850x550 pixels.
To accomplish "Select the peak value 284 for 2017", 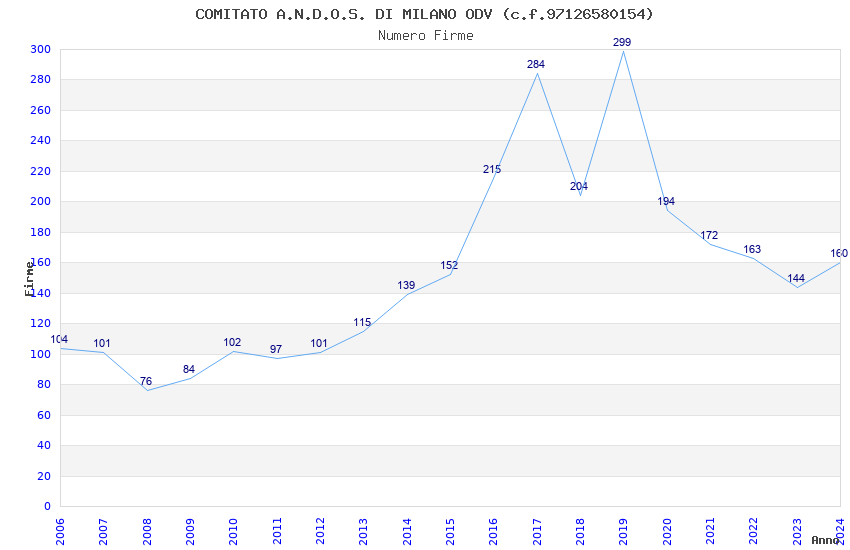I will click(536, 64).
